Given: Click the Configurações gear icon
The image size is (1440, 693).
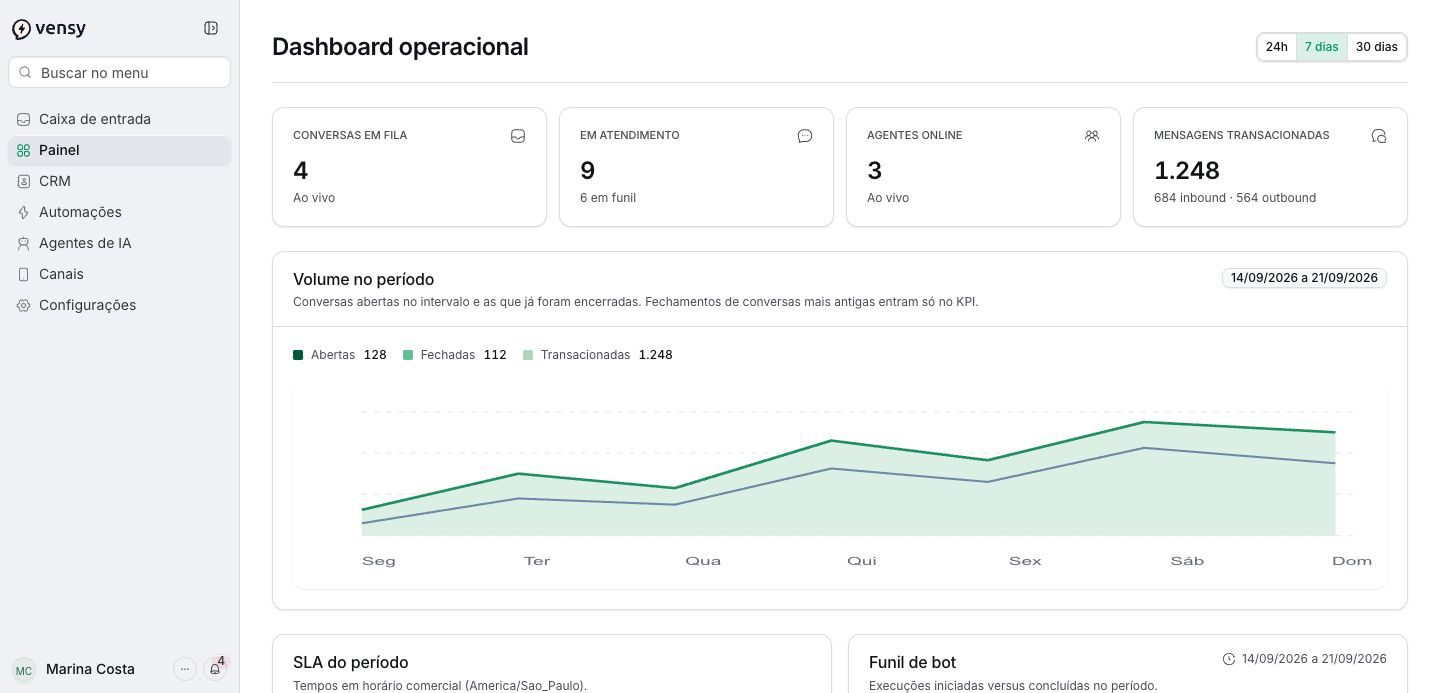Looking at the screenshot, I should [x=24, y=305].
